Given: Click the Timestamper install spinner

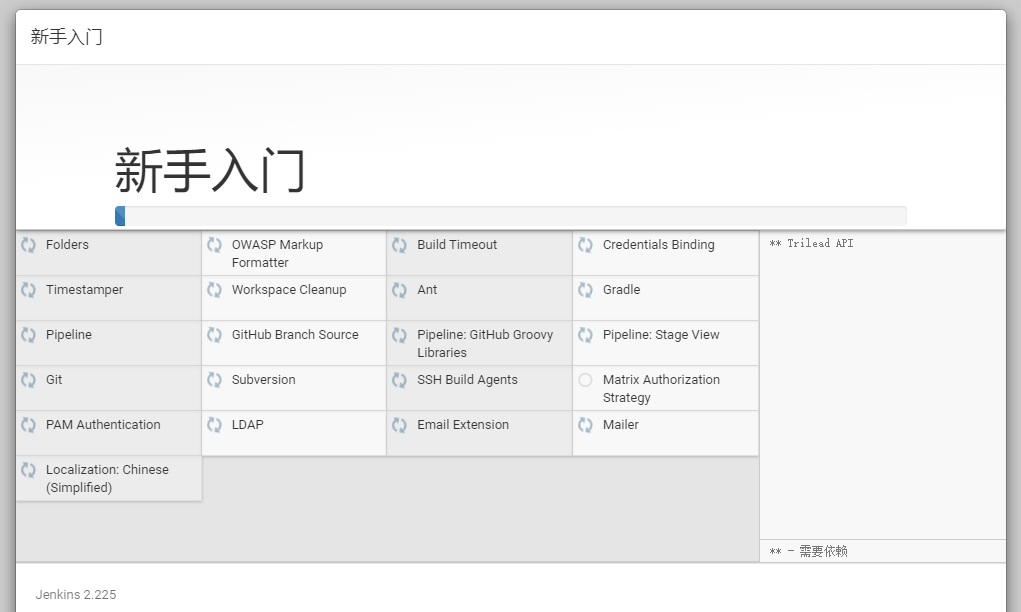Looking at the screenshot, I should 27,289.
